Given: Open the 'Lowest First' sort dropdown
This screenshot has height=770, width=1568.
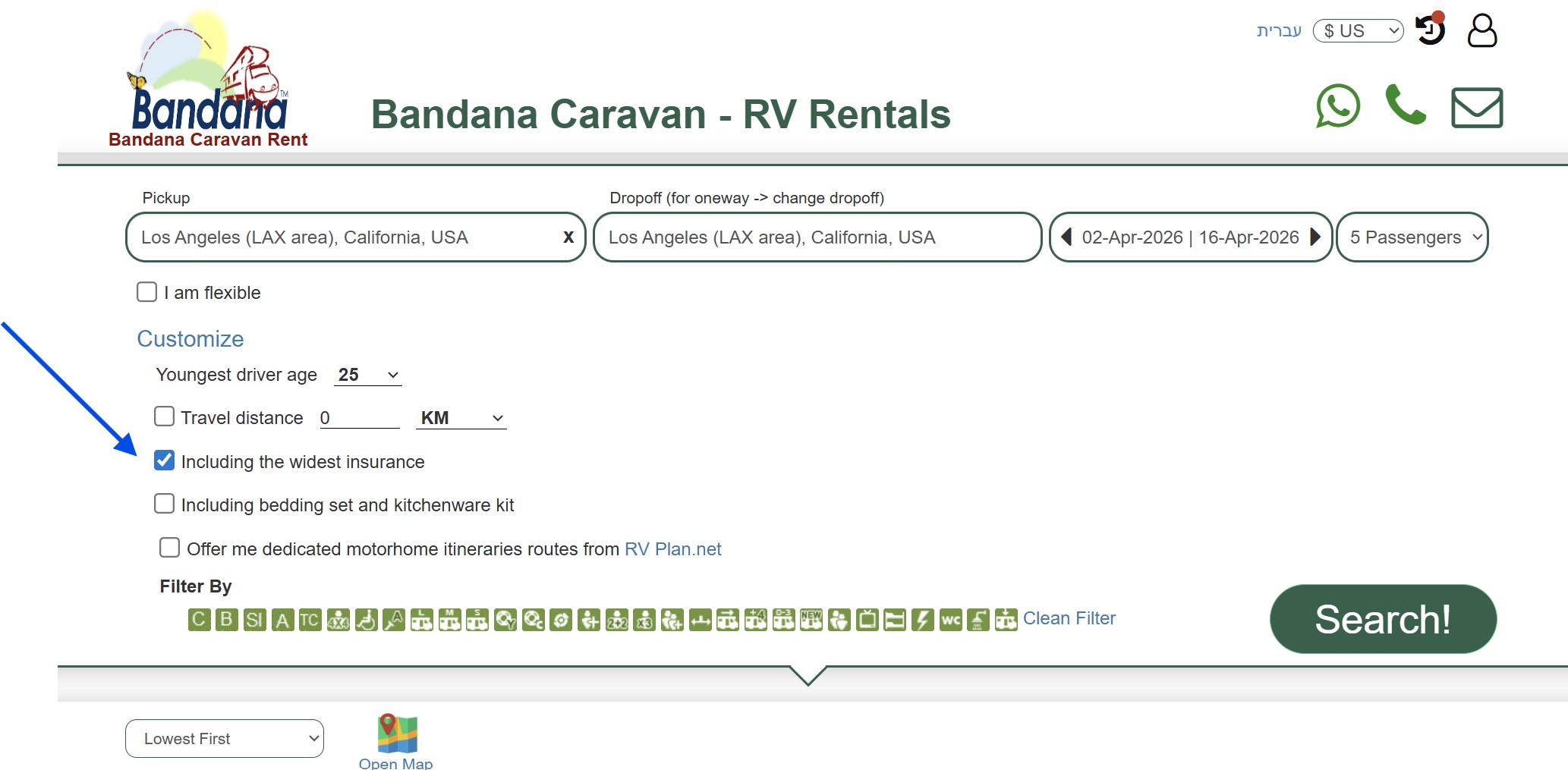Looking at the screenshot, I should [224, 738].
